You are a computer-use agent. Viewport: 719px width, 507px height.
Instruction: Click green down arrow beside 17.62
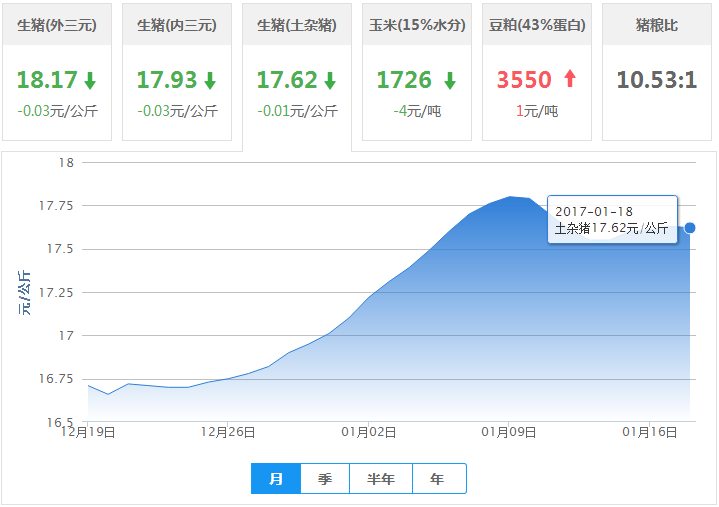pyautogui.click(x=330, y=80)
